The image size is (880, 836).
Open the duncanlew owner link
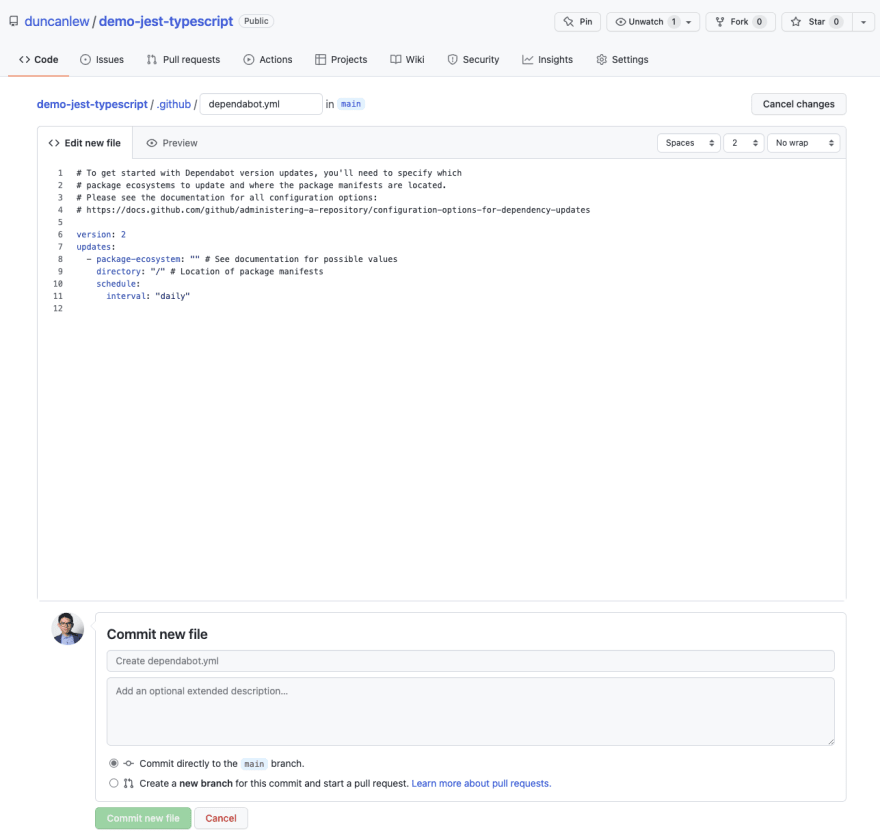click(x=57, y=21)
